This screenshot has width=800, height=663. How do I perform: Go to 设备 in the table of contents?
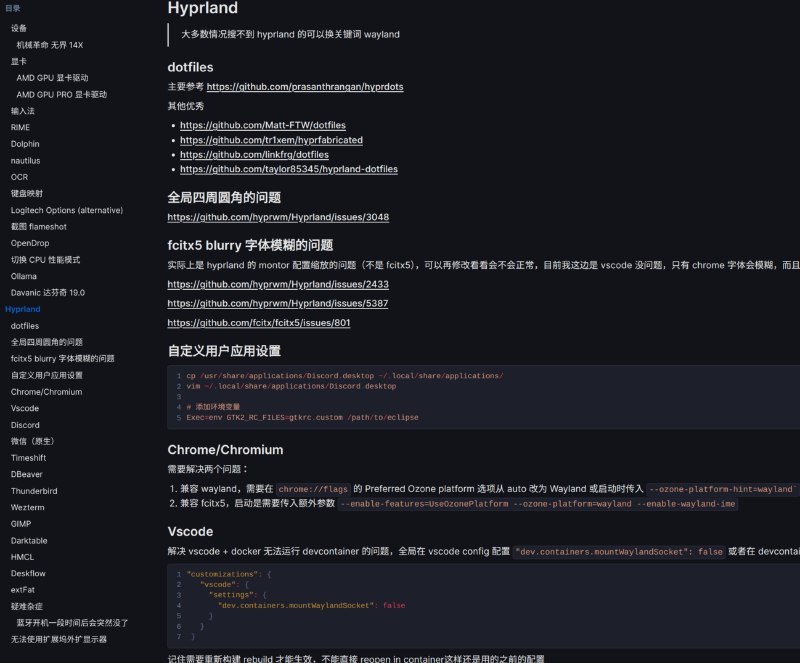pos(19,28)
